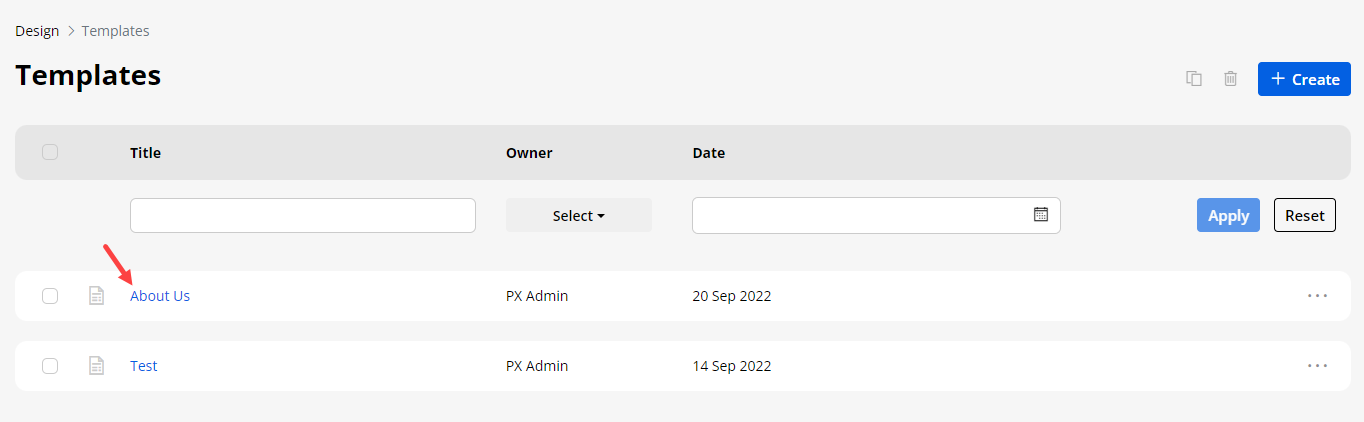Screen dimensions: 1364x422
Task: Open the About Us row options menu
Action: 1317,296
